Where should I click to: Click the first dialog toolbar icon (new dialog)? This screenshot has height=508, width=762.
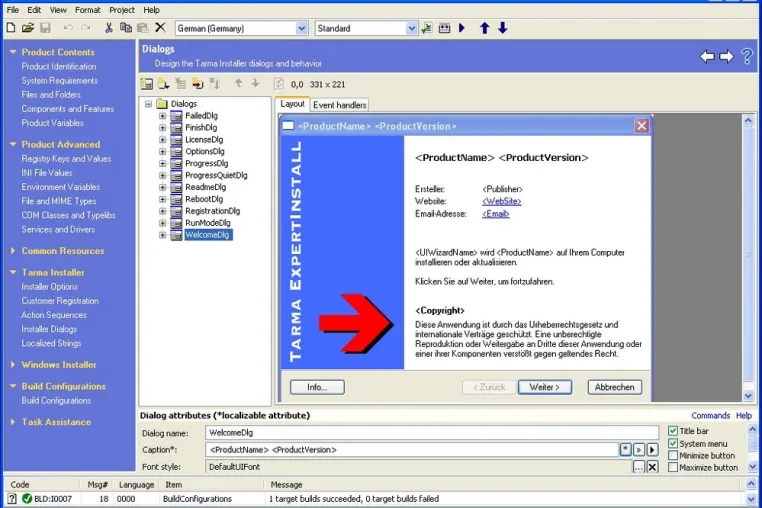pos(146,84)
